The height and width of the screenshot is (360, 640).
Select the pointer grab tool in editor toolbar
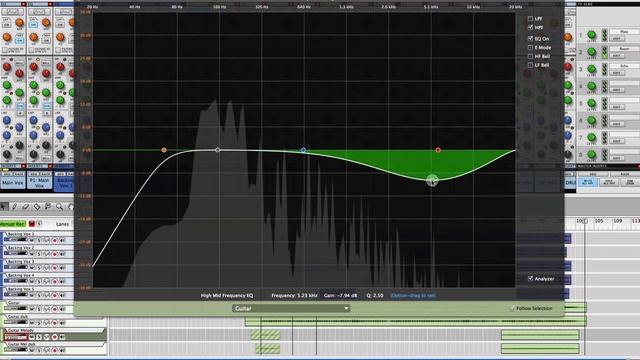4,207
